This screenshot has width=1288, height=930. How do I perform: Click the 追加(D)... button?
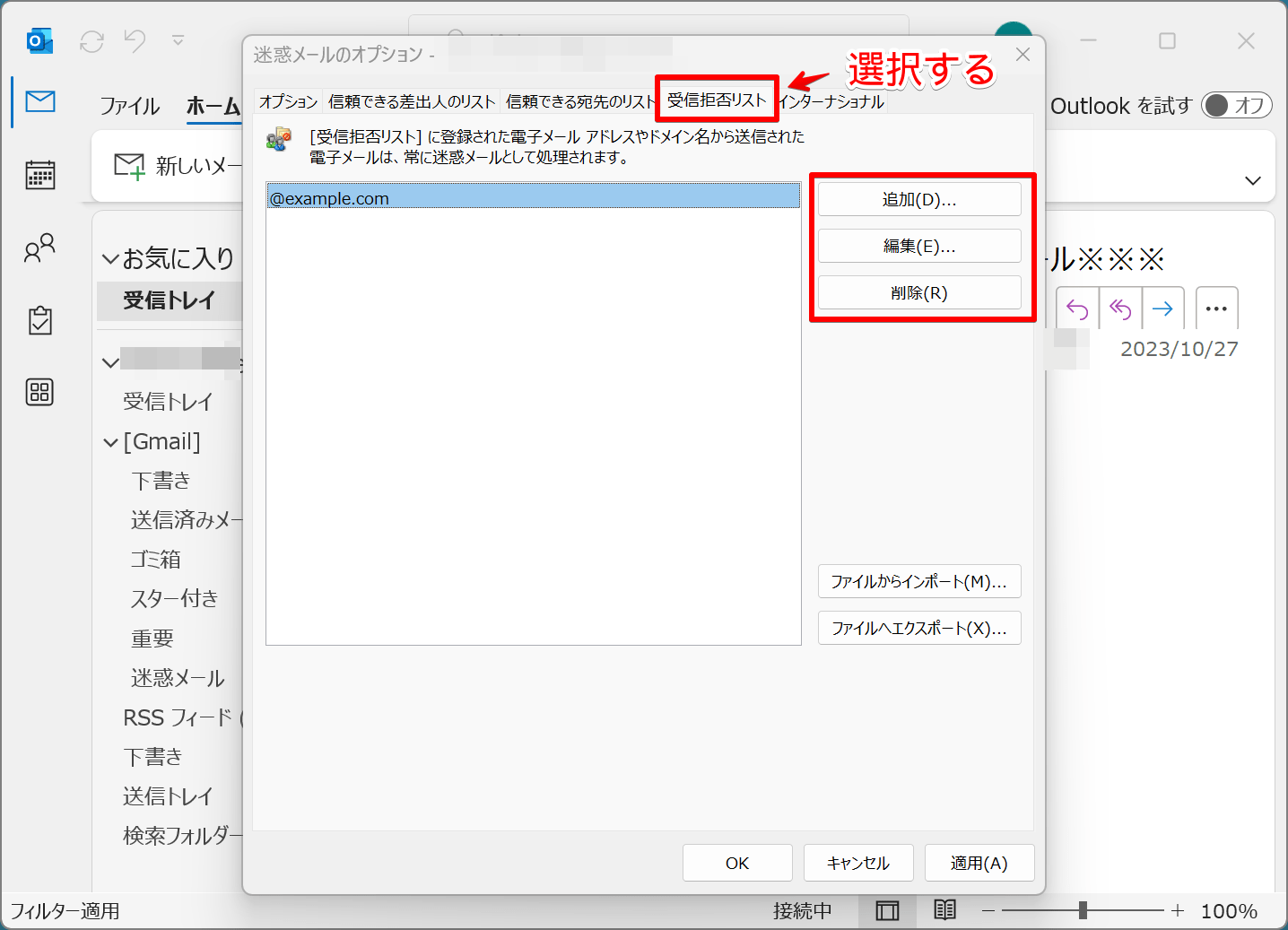tap(918, 200)
